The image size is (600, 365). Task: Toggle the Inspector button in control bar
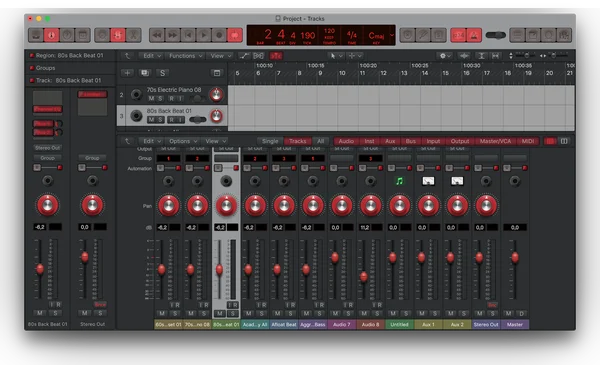(x=51, y=35)
